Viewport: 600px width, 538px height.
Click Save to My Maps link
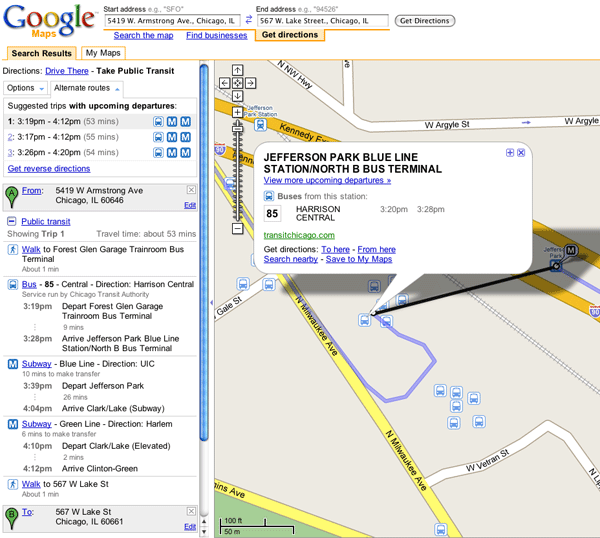[359, 259]
